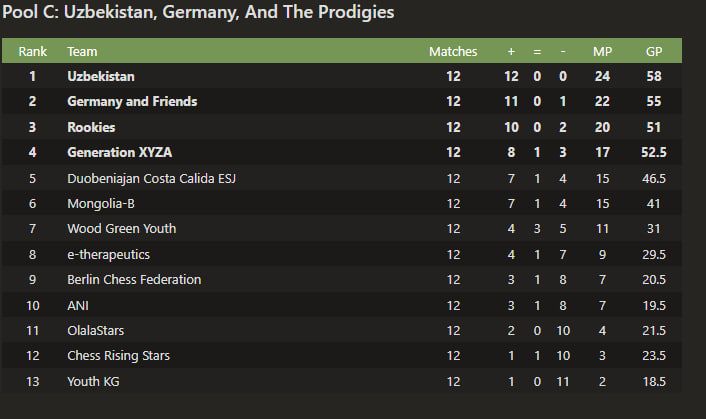Click the MP column header
706x419 pixels.
coord(602,52)
